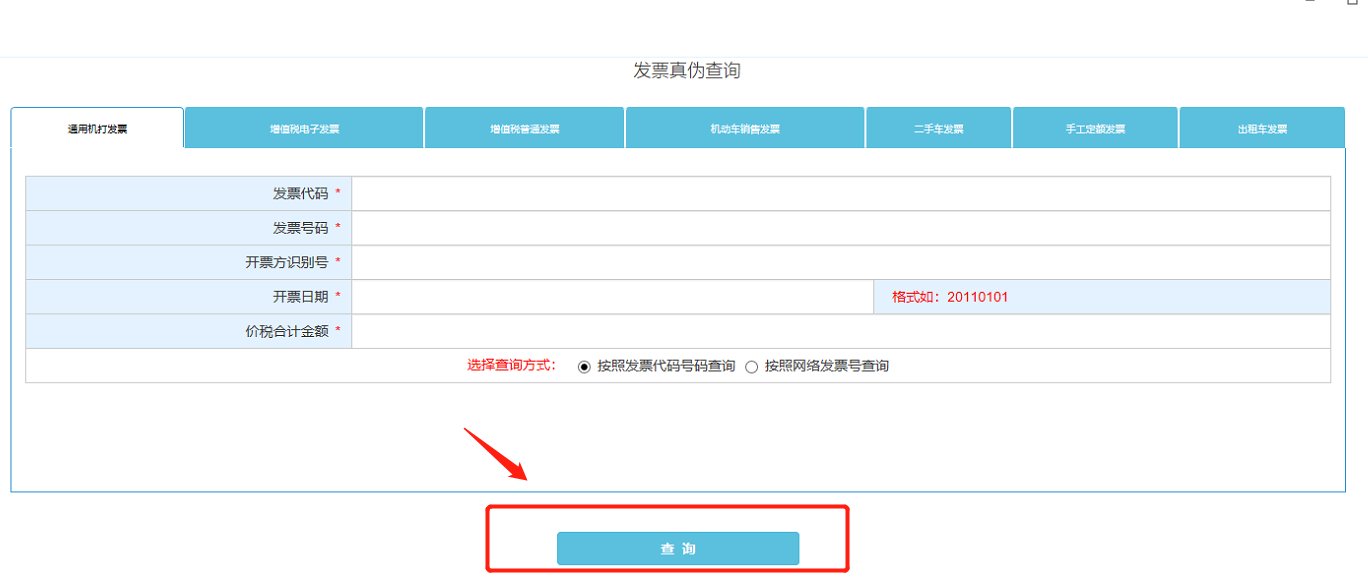Open the 增值税普通发票 tab

(x=523, y=128)
